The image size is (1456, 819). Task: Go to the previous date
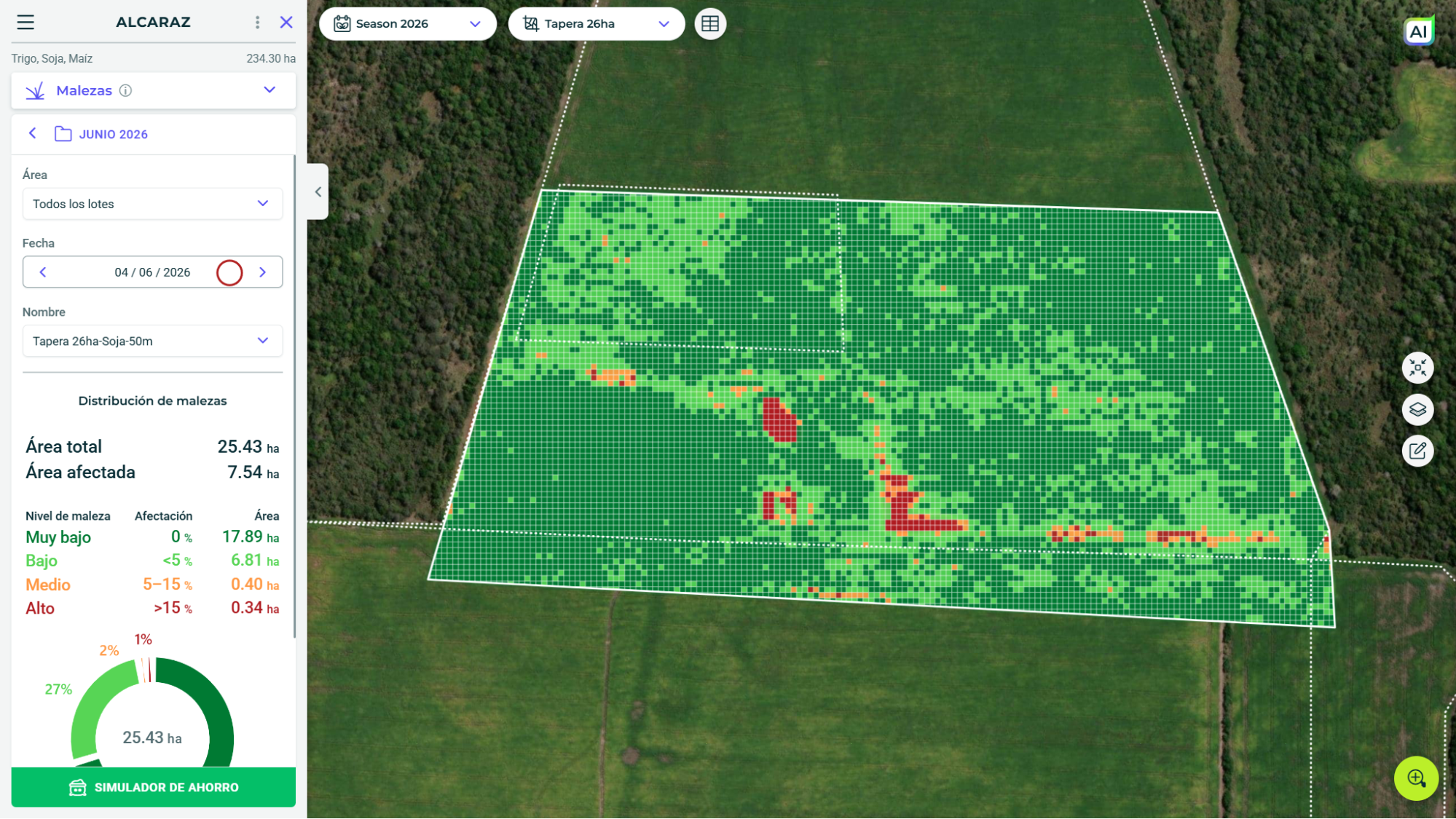(x=43, y=272)
